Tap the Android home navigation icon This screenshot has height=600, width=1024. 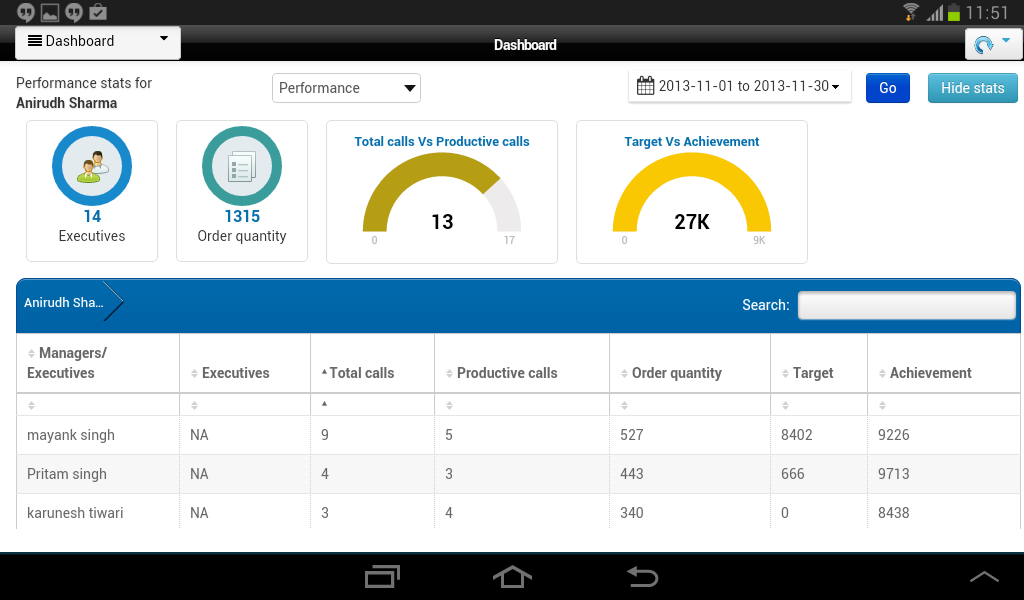pos(512,577)
